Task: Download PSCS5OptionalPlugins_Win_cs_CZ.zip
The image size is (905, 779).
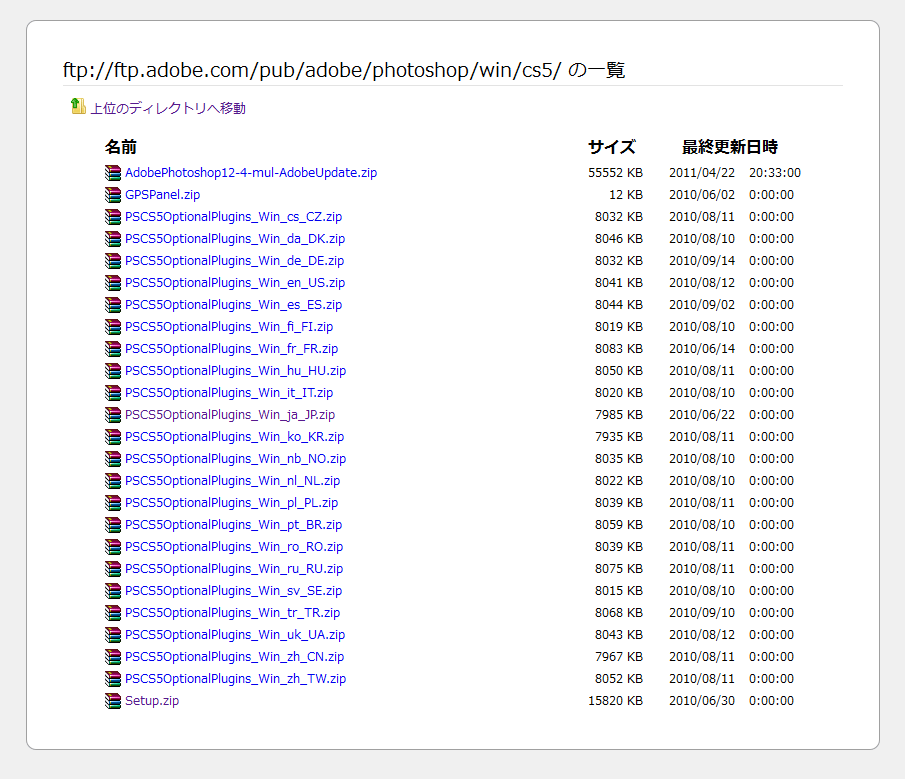Action: pyautogui.click(x=234, y=216)
